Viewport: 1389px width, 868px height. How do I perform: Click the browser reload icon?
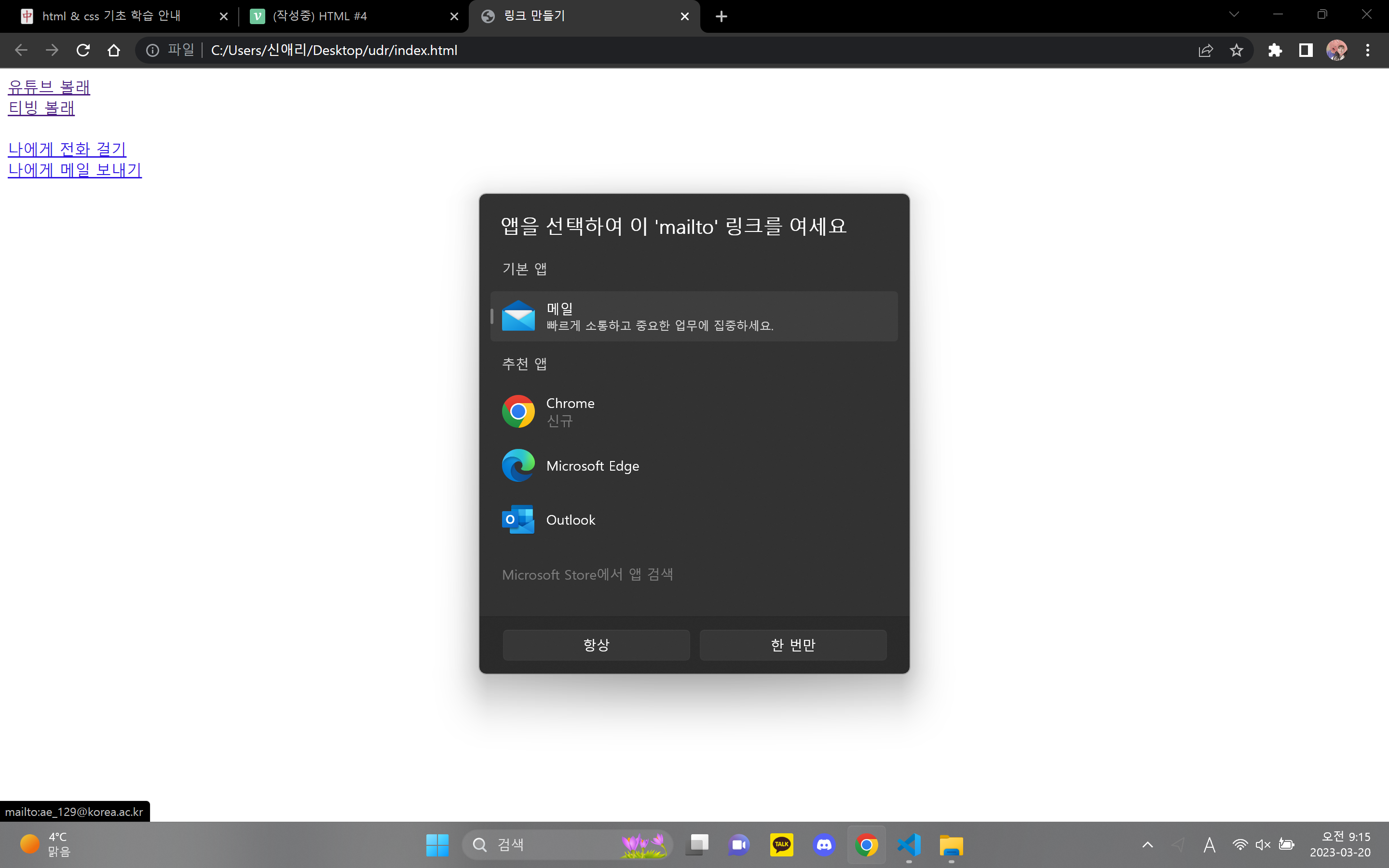tap(83, 51)
